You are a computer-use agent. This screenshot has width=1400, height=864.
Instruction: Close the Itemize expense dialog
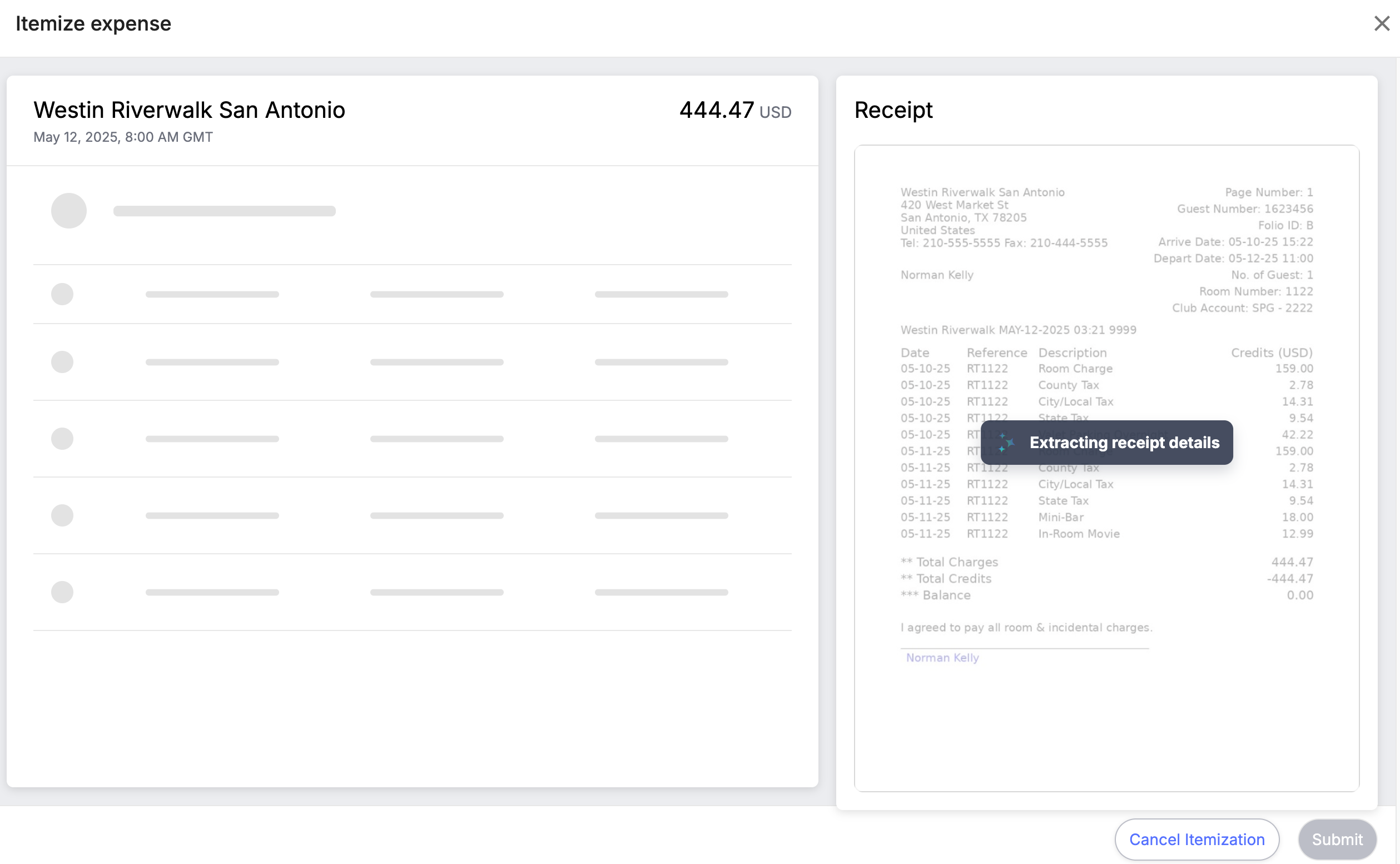[x=1381, y=23]
